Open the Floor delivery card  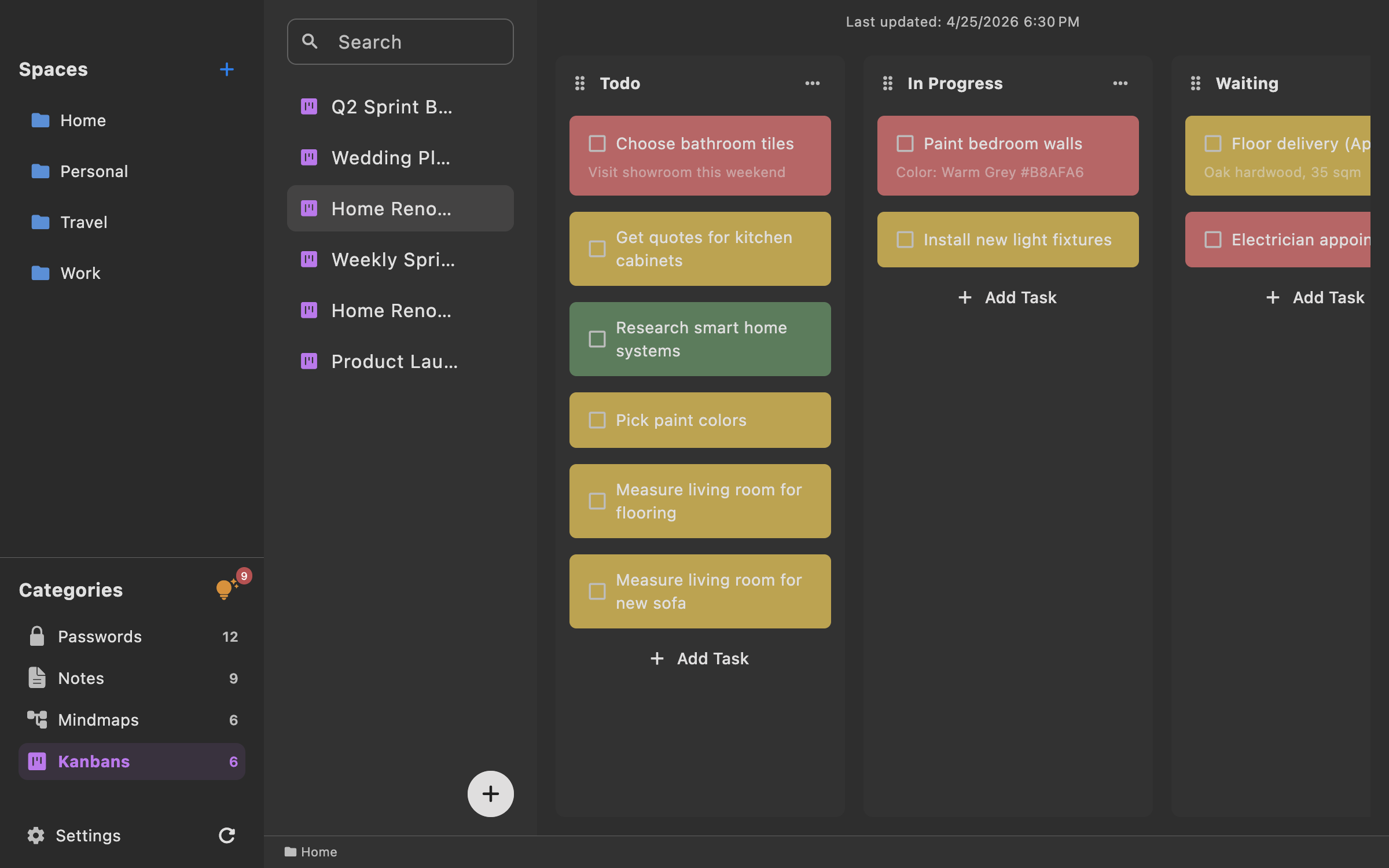tap(1277, 156)
